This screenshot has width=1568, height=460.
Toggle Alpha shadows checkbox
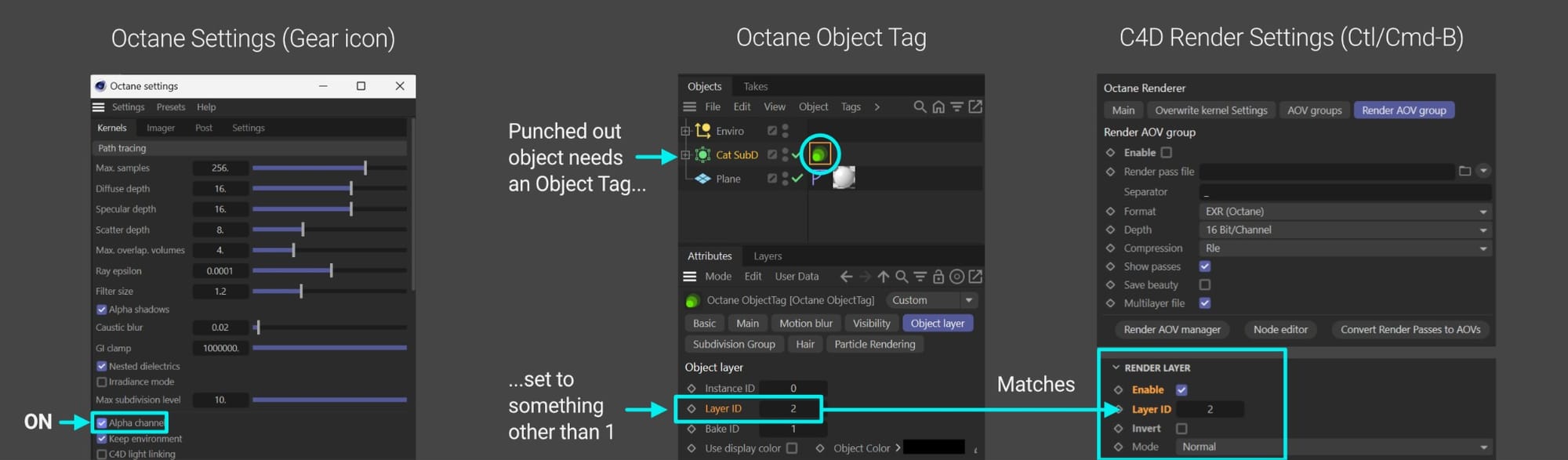pyautogui.click(x=101, y=310)
